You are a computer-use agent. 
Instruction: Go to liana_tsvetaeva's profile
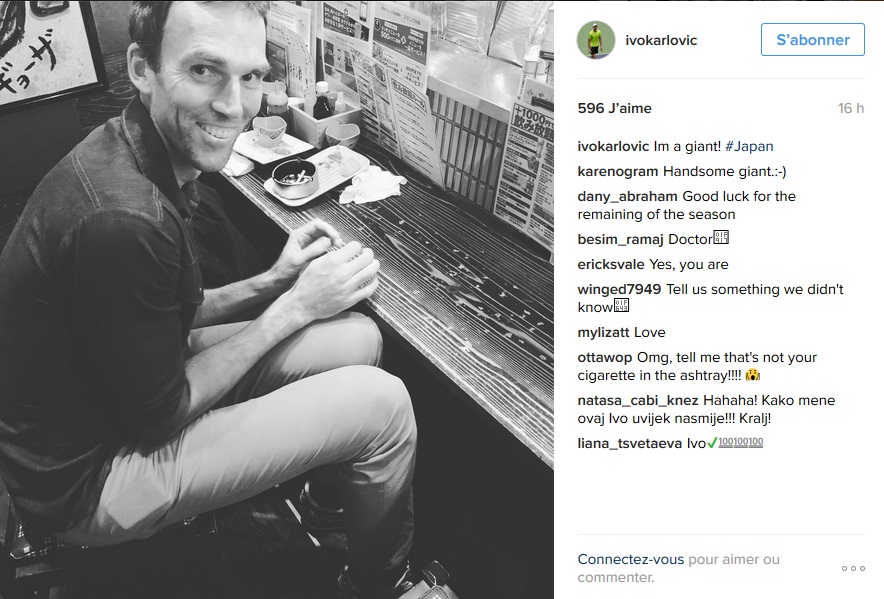[630, 443]
